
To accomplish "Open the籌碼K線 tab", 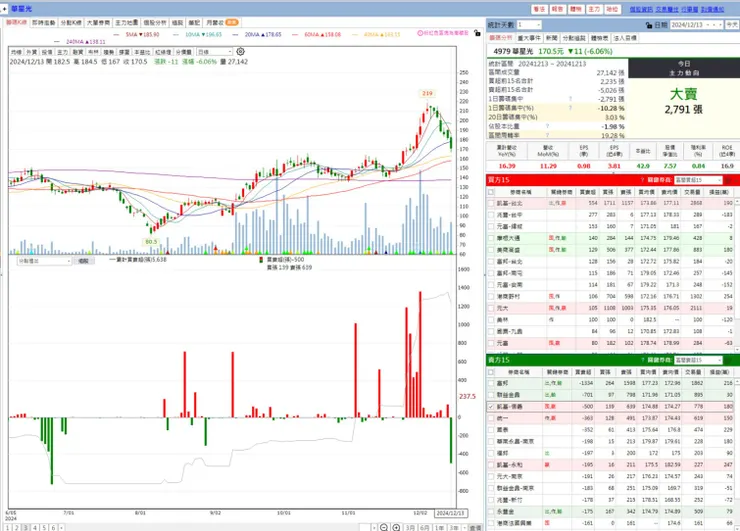I will [x=17, y=22].
